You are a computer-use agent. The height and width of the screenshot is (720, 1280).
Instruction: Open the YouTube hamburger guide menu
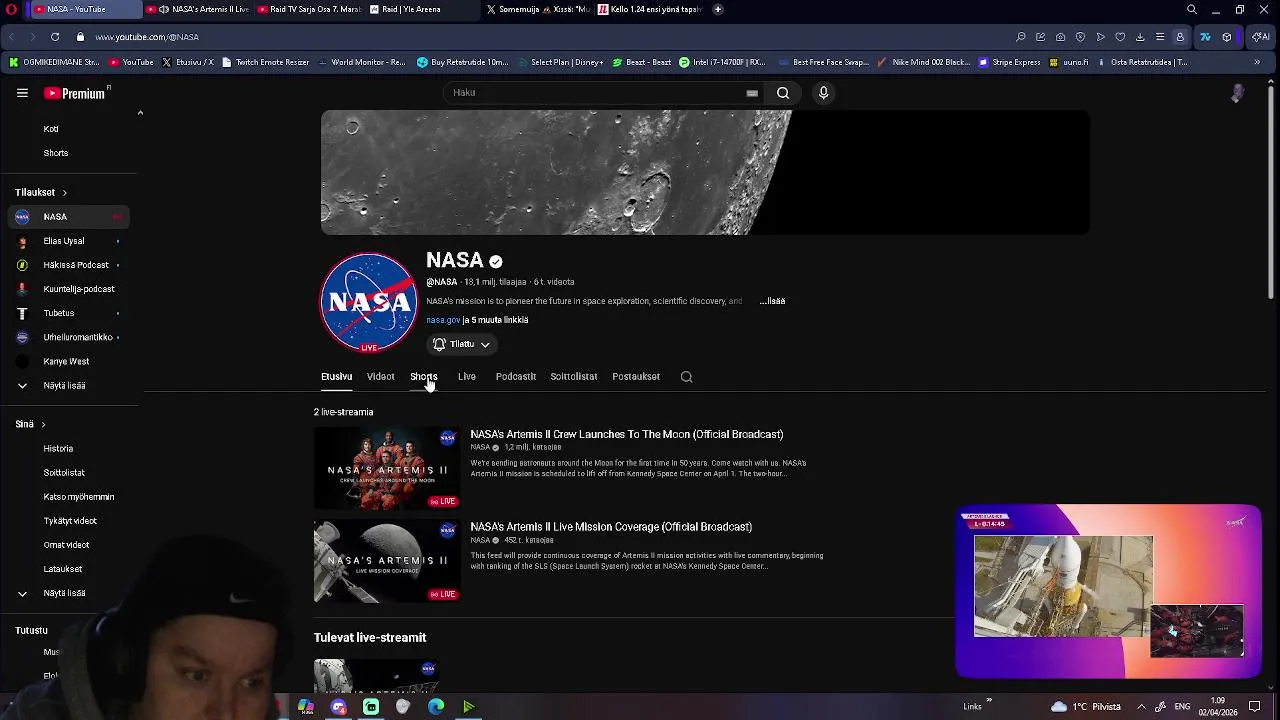tap(22, 93)
